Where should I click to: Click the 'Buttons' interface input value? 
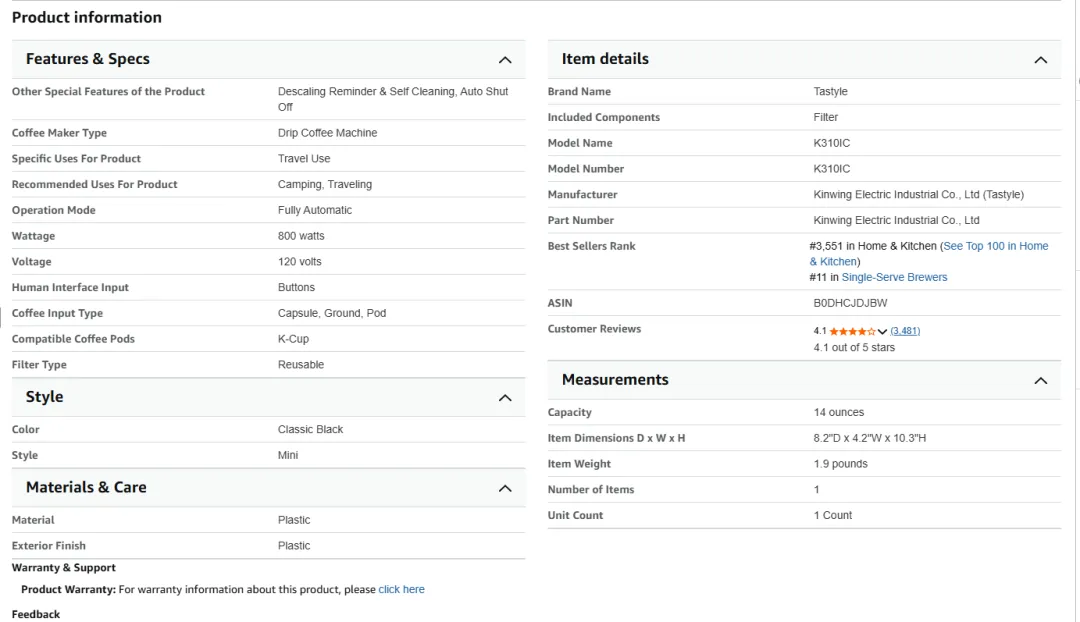[296, 287]
